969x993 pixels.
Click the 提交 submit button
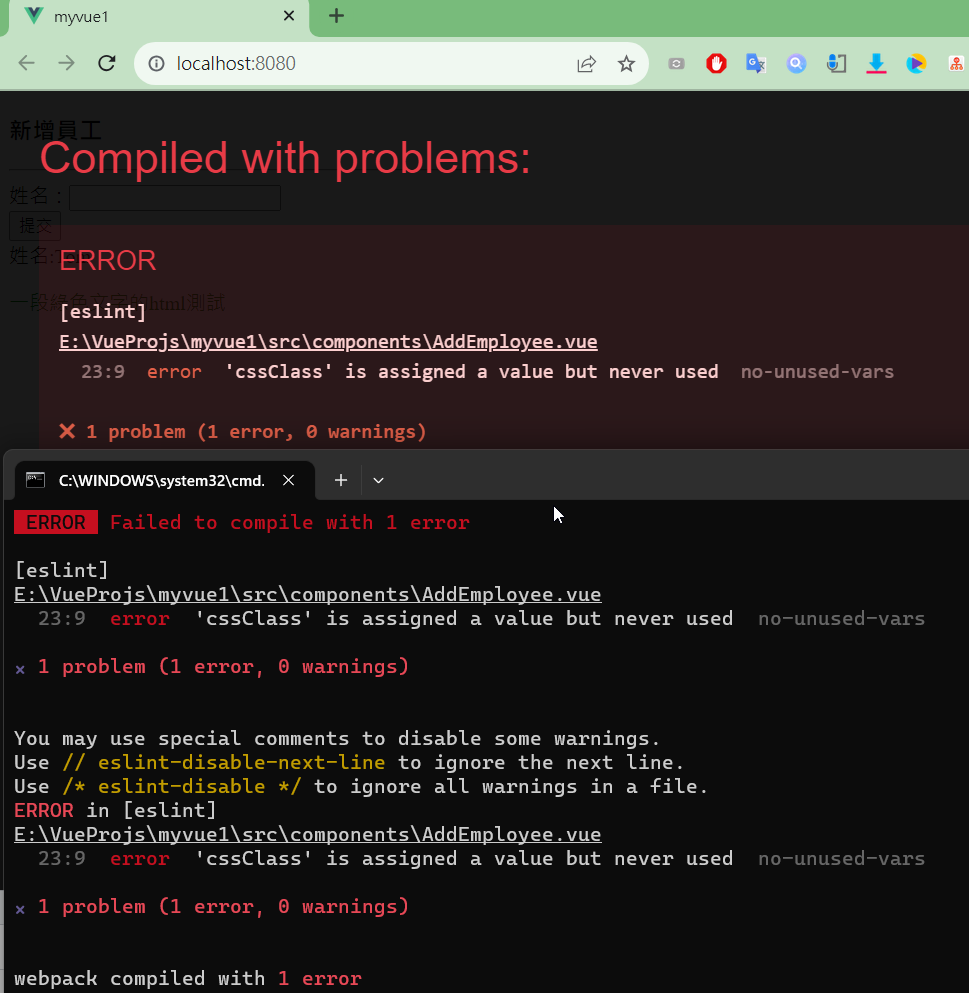(x=35, y=225)
